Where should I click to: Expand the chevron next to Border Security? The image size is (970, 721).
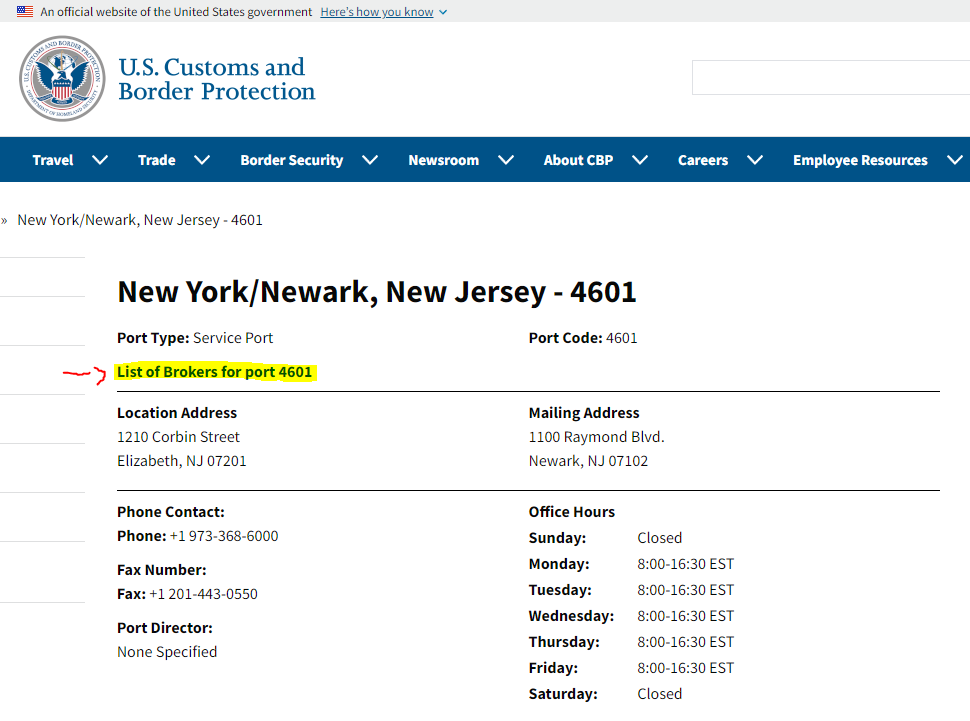click(370, 160)
